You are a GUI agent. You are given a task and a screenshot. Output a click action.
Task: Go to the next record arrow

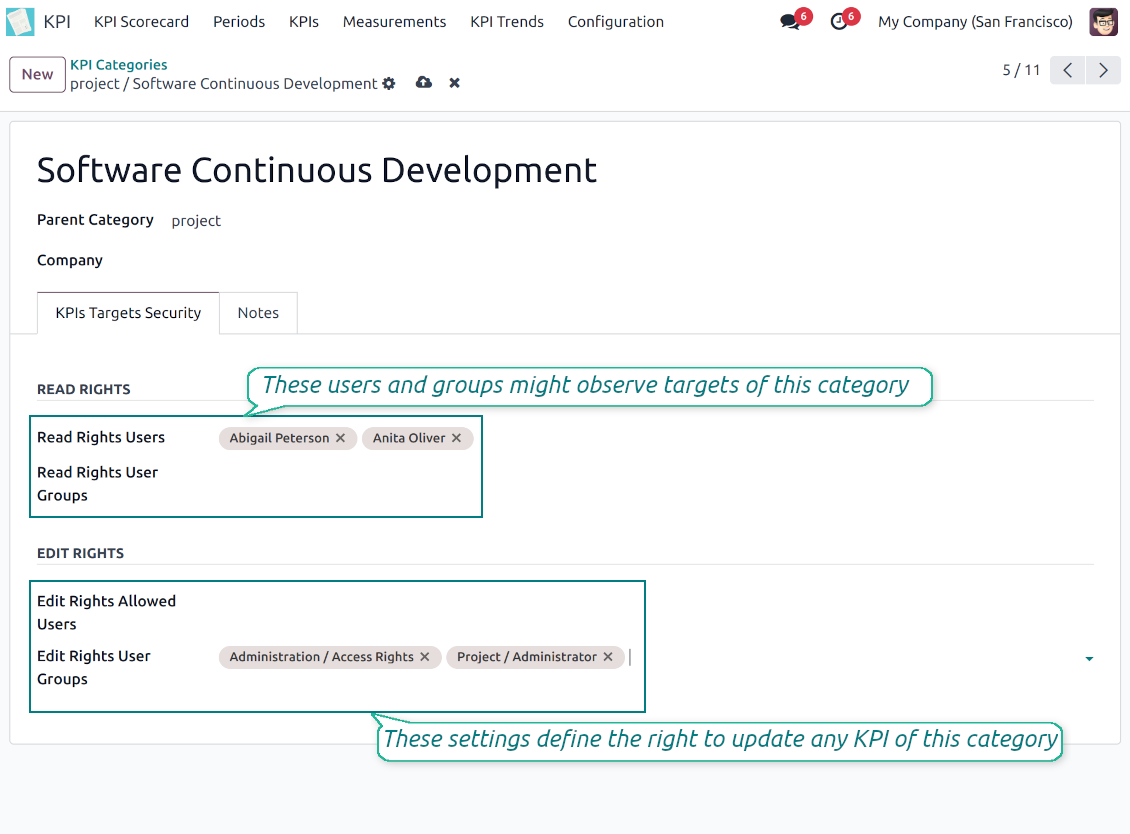tap(1103, 70)
